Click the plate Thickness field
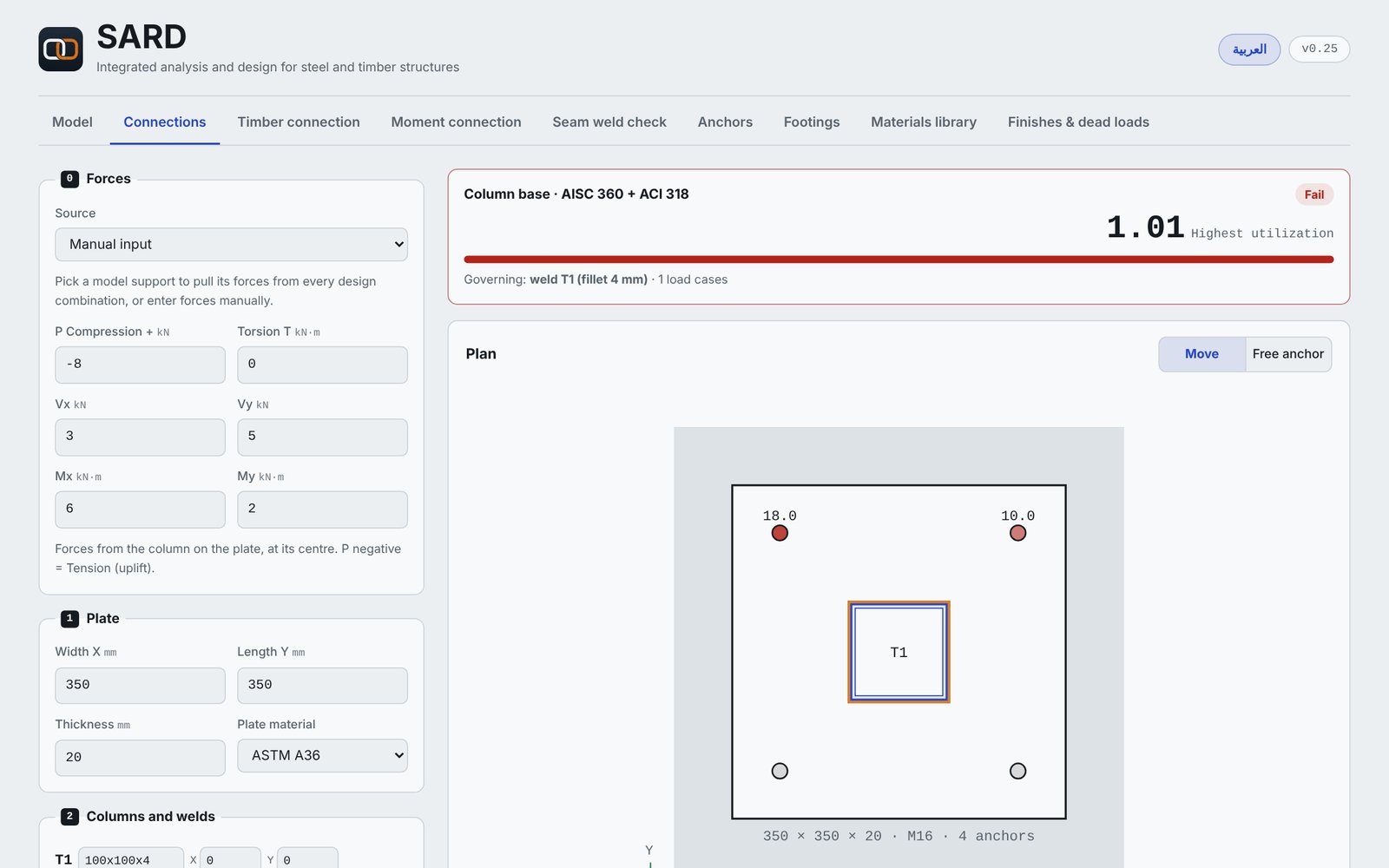Image resolution: width=1389 pixels, height=868 pixels. pyautogui.click(x=140, y=758)
